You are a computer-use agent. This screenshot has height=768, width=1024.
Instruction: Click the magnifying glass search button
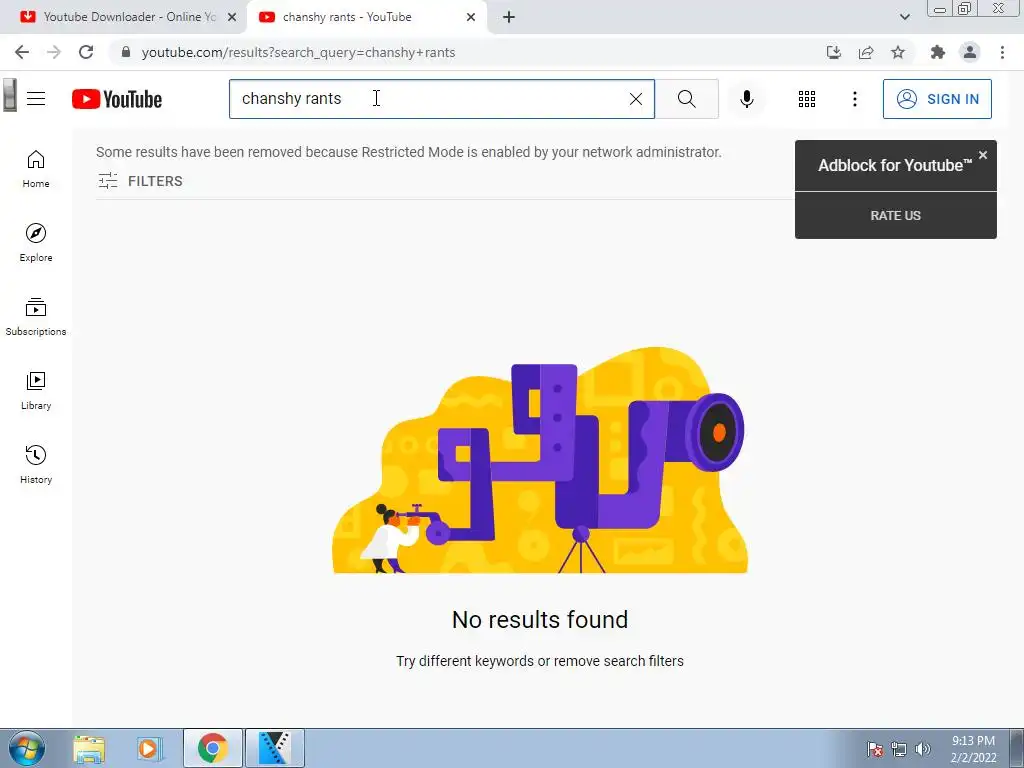(x=686, y=99)
